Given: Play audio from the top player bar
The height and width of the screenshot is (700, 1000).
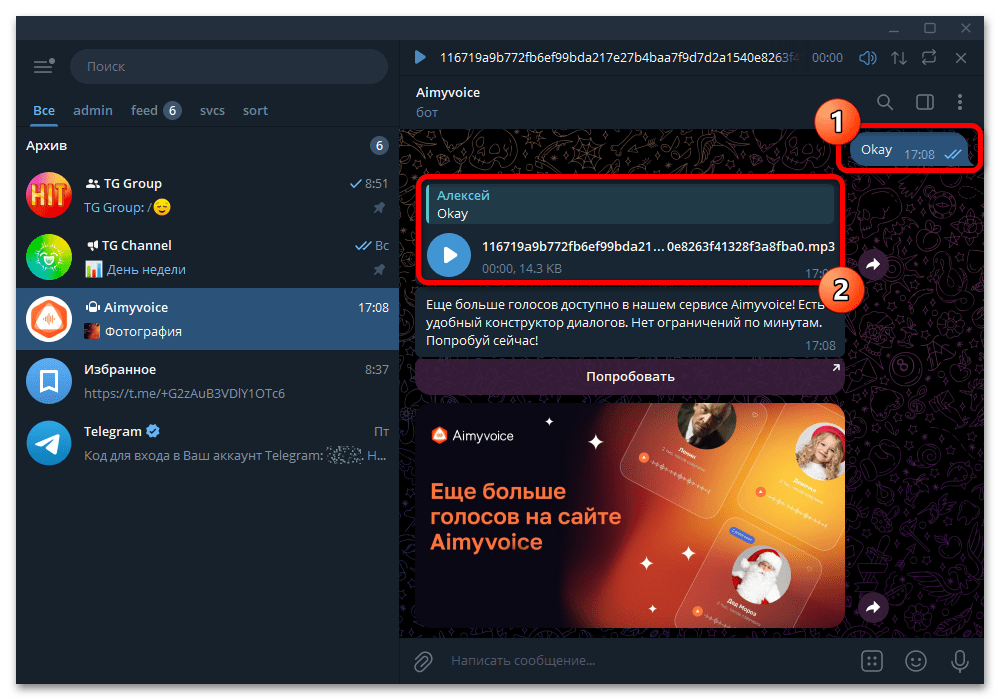Looking at the screenshot, I should pos(420,58).
